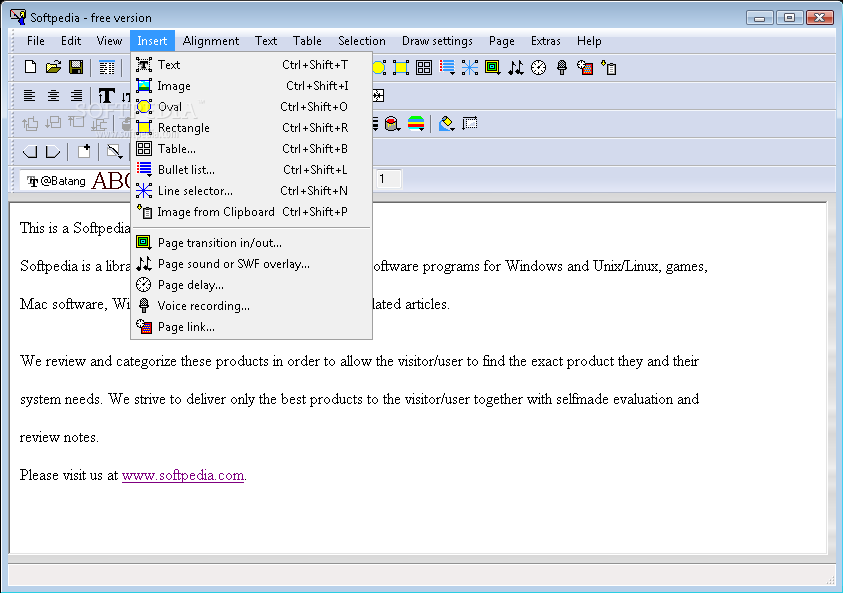Go to the previous page arrow icon

pos(30,152)
